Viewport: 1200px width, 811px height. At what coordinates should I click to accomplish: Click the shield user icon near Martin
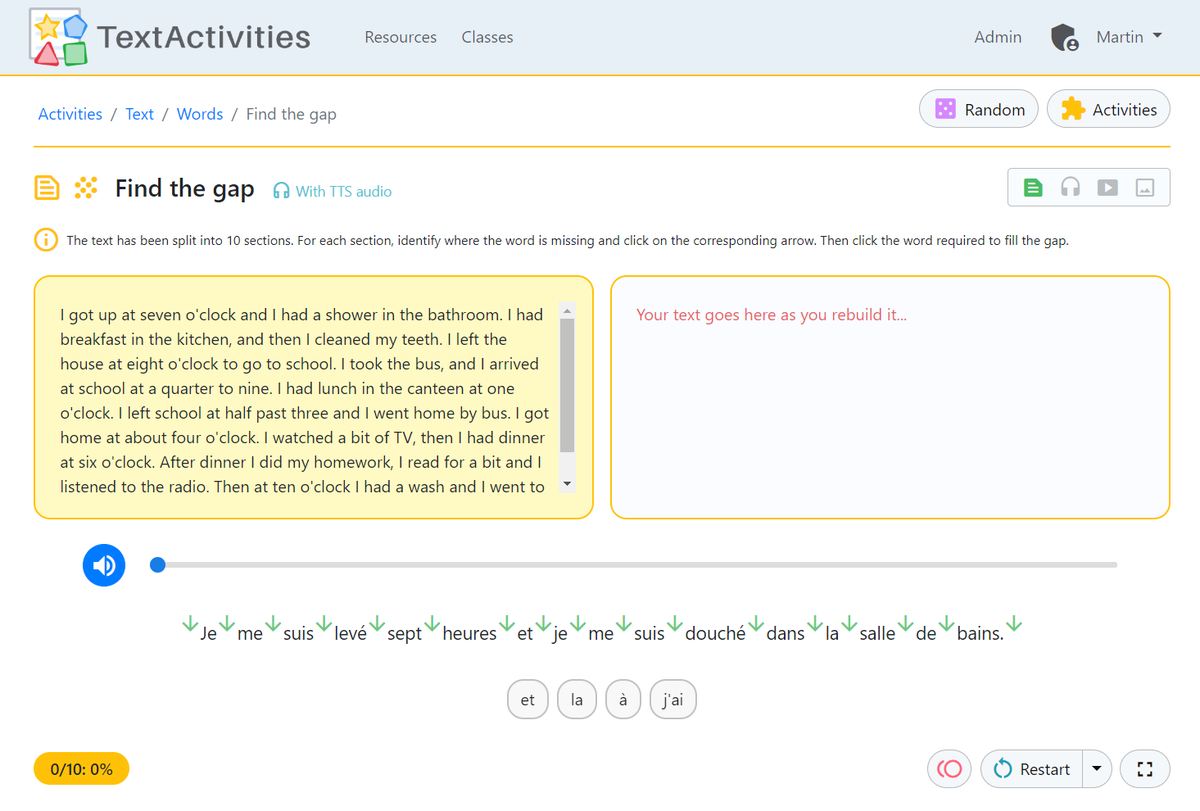tap(1065, 38)
